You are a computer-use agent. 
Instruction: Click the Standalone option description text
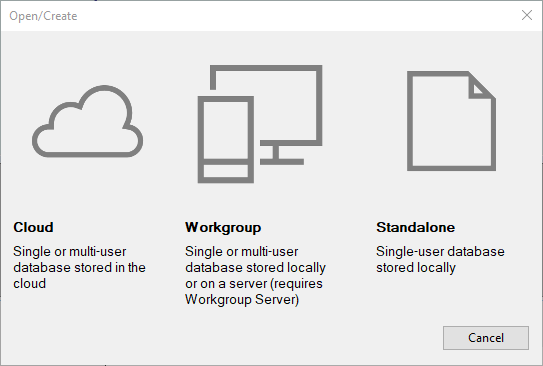(440, 260)
